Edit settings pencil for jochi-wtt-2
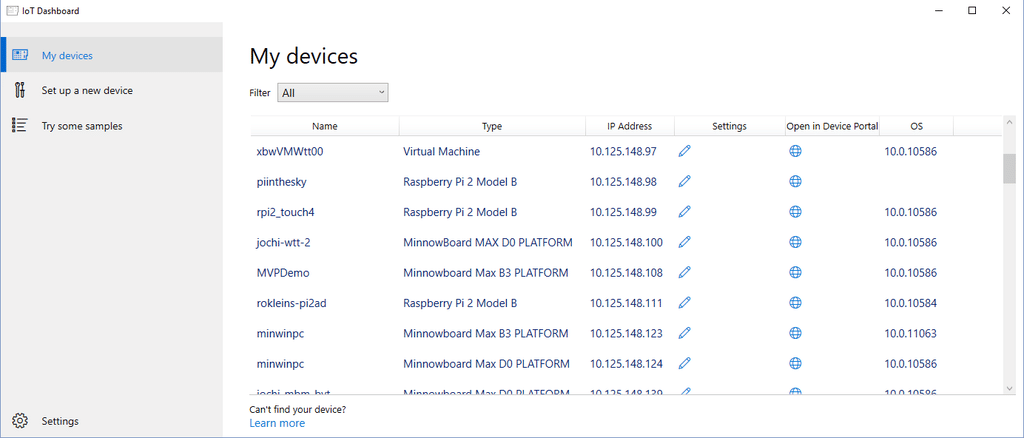Image resolution: width=1024 pixels, height=438 pixels. pos(684,242)
